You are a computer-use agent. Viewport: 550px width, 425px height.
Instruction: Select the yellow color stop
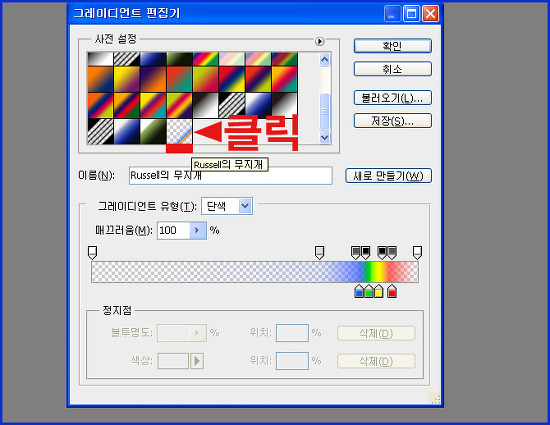click(x=378, y=291)
